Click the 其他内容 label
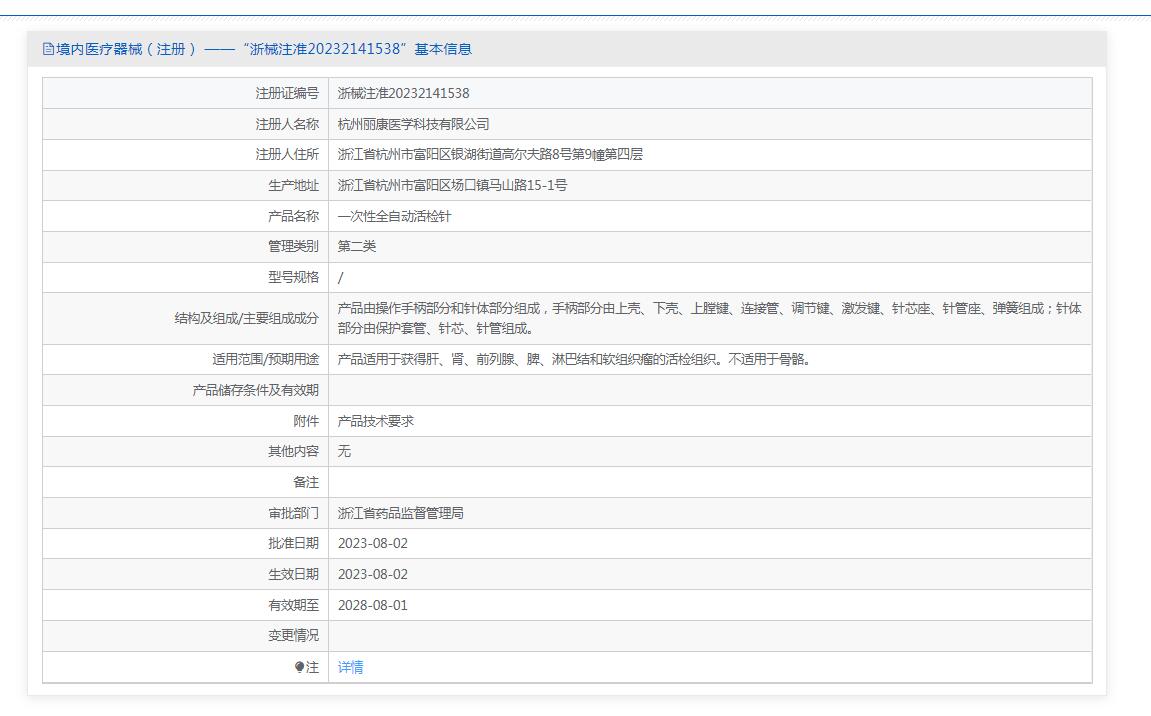The width and height of the screenshot is (1151, 716). point(294,451)
